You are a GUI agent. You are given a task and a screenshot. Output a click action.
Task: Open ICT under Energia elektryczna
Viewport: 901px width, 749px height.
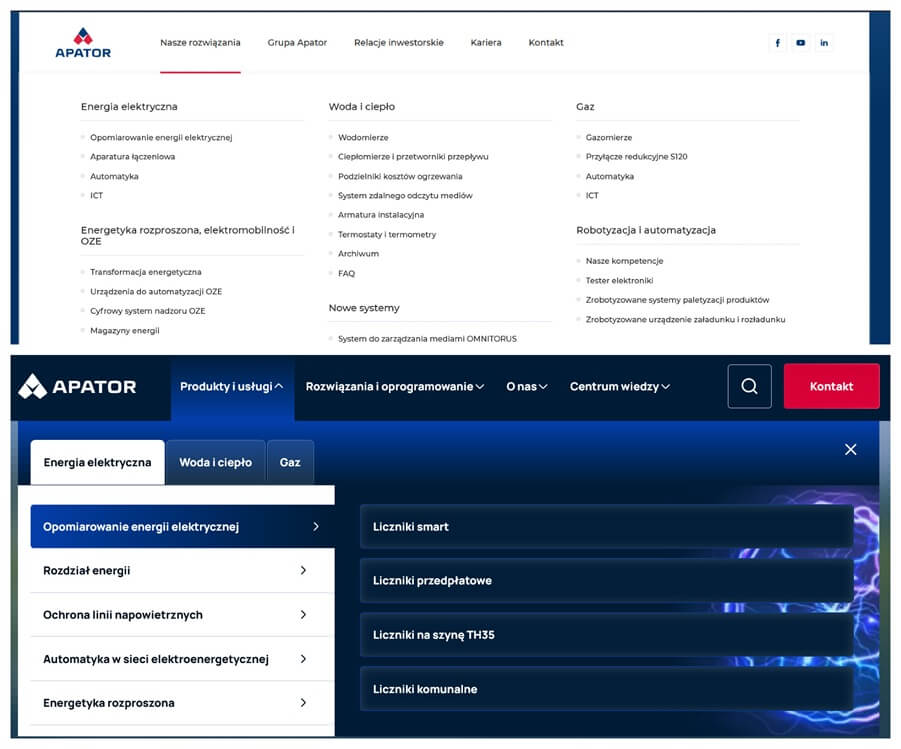(x=97, y=195)
